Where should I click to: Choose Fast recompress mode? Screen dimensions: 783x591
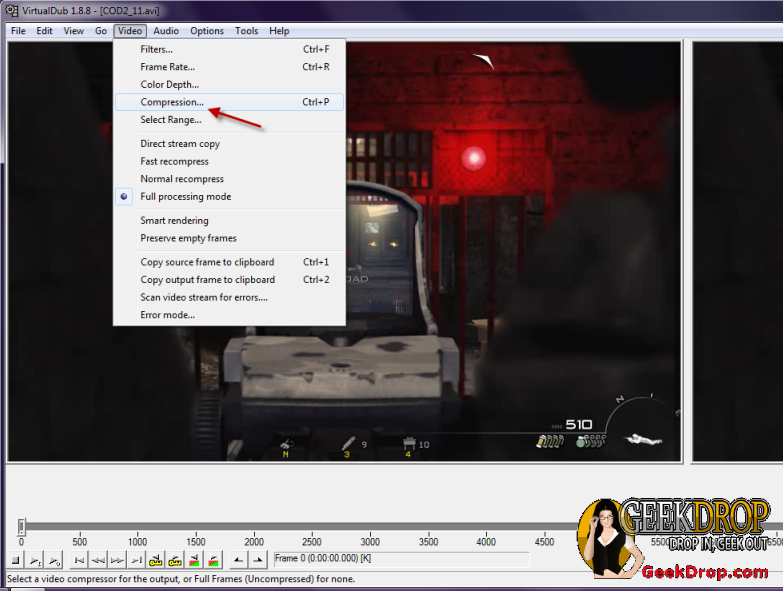pos(174,161)
